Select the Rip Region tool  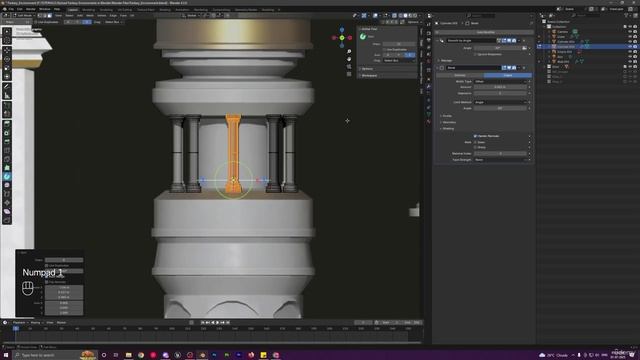click(7, 220)
